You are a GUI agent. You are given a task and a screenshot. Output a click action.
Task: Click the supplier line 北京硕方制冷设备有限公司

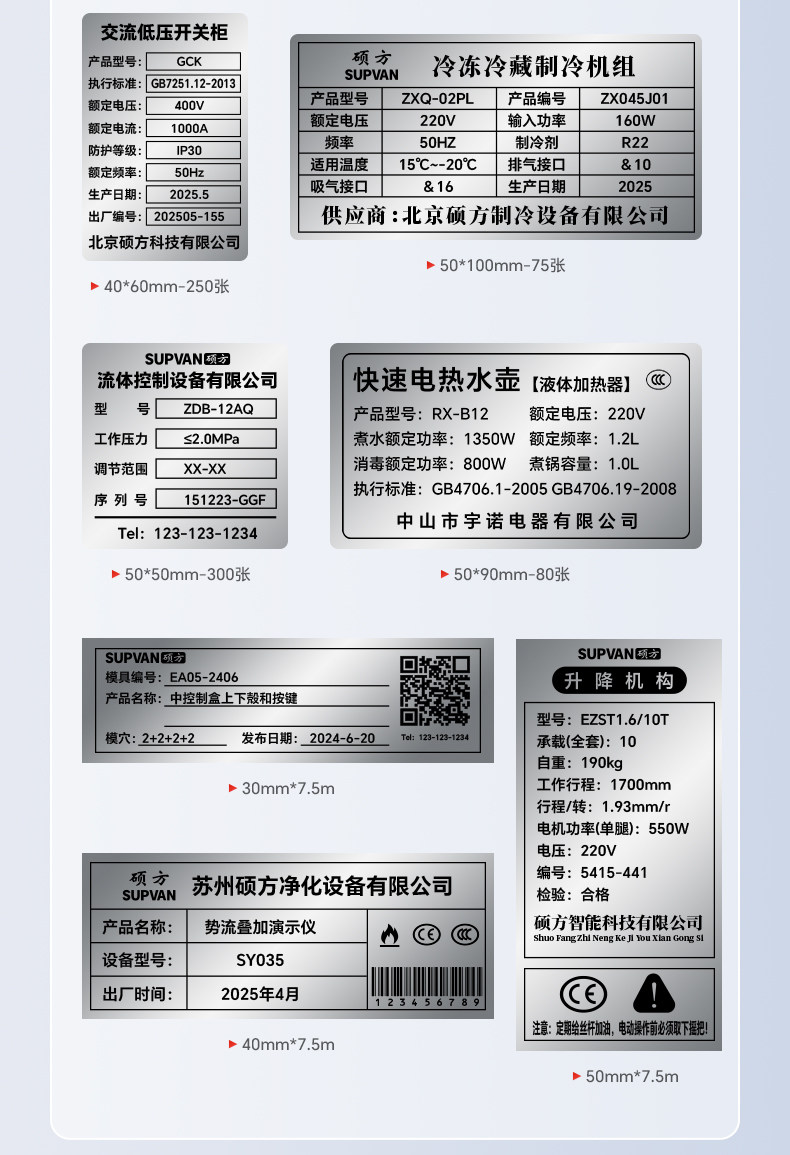495,215
